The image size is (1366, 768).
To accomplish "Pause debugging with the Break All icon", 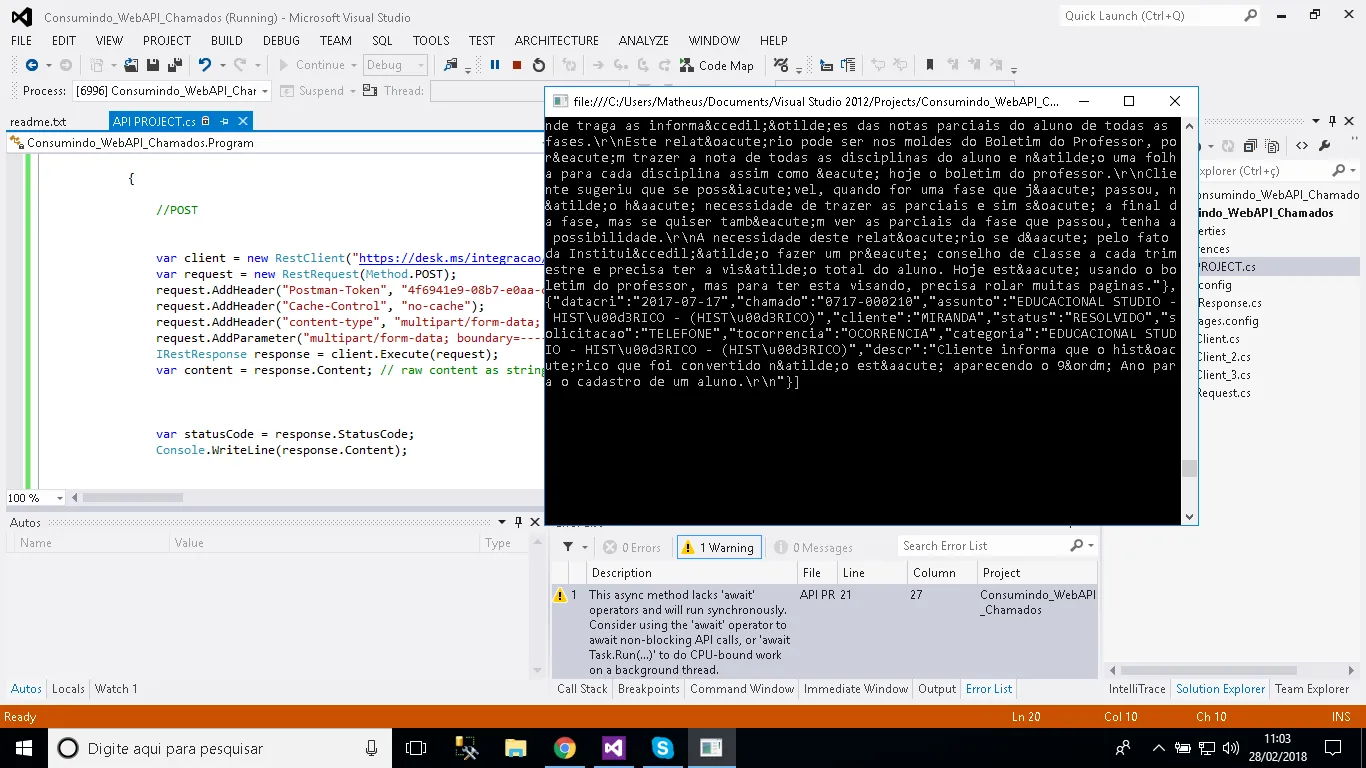I will click(x=494, y=65).
